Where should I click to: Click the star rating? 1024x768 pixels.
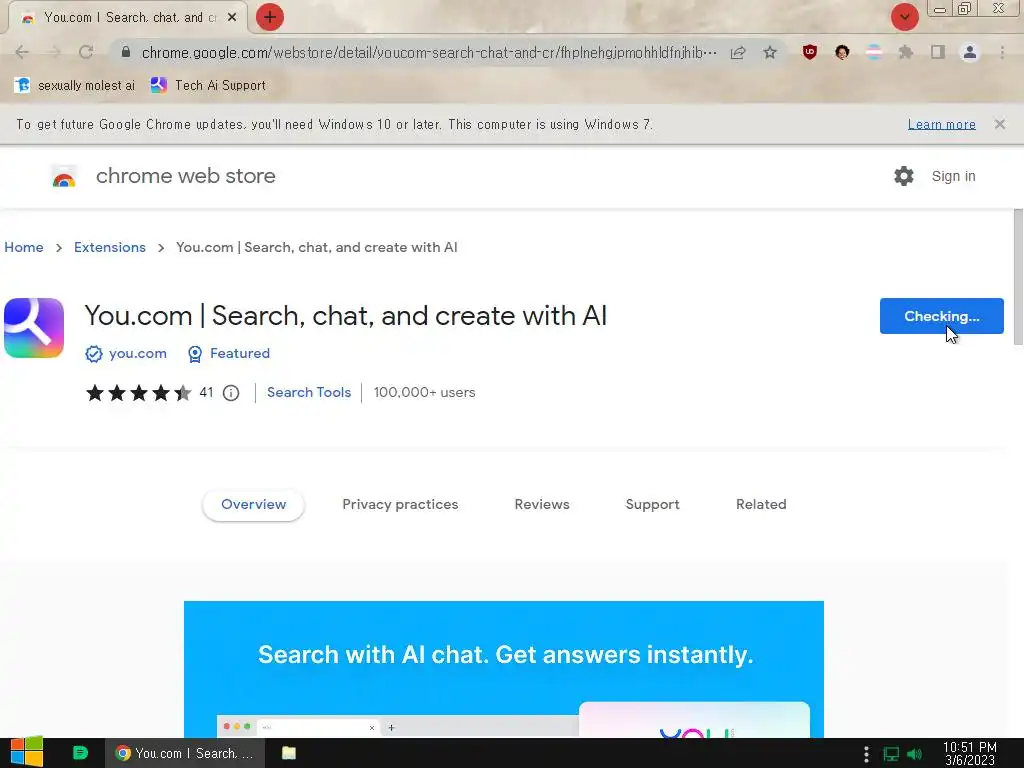138,392
